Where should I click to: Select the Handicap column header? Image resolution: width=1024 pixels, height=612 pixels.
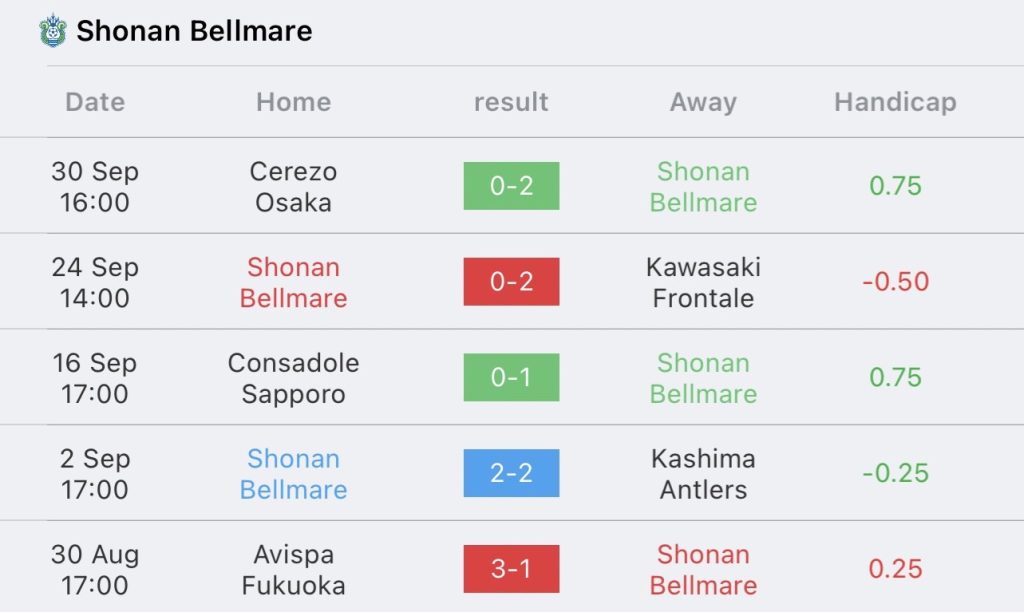tap(895, 103)
